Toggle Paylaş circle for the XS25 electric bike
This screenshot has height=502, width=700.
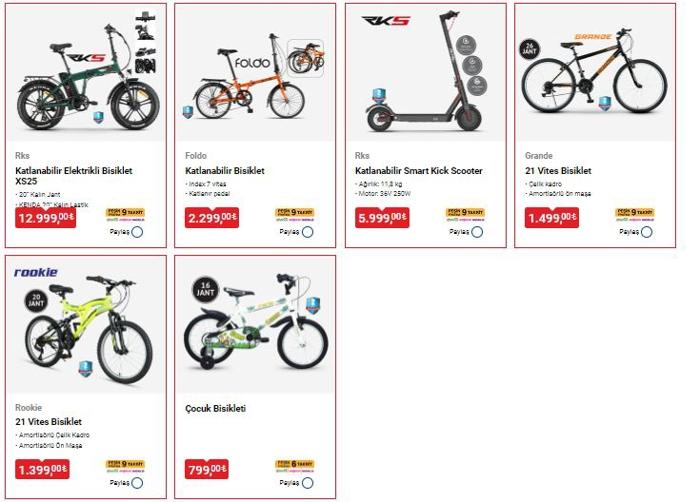tap(137, 232)
